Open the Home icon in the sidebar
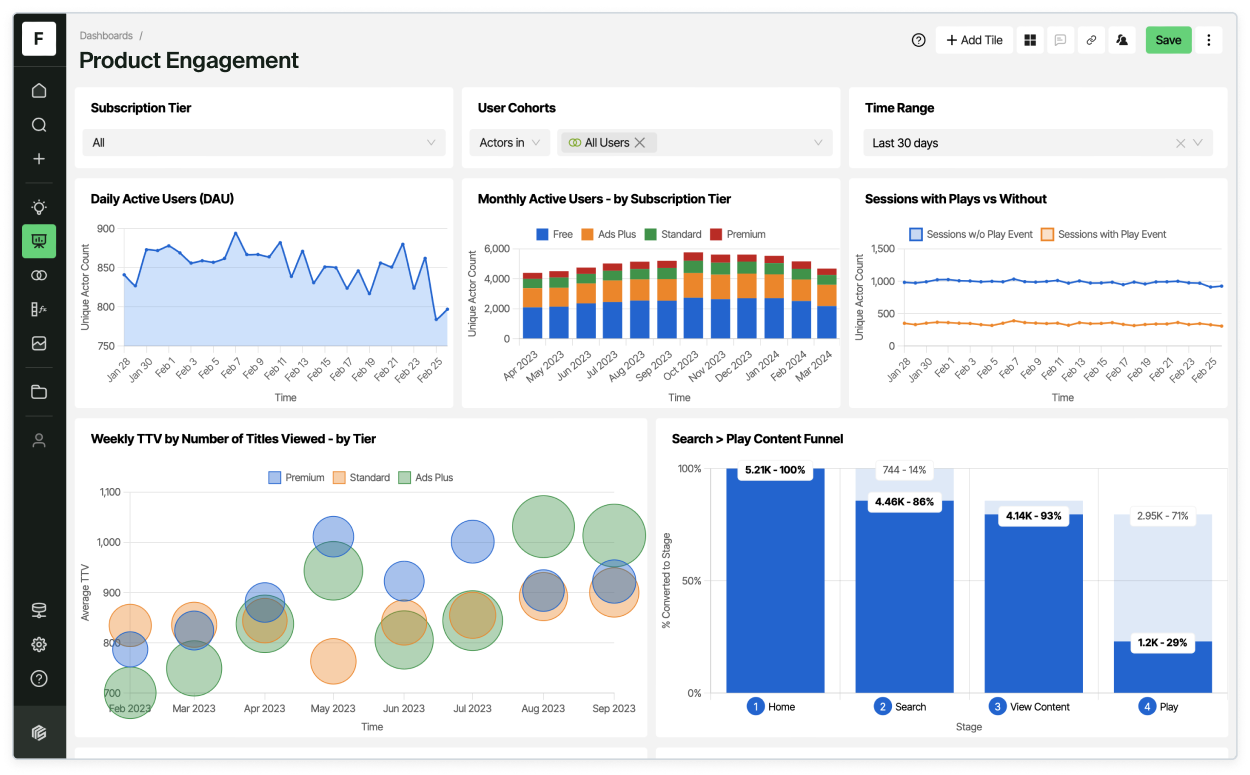This screenshot has width=1250, height=775. (39, 91)
